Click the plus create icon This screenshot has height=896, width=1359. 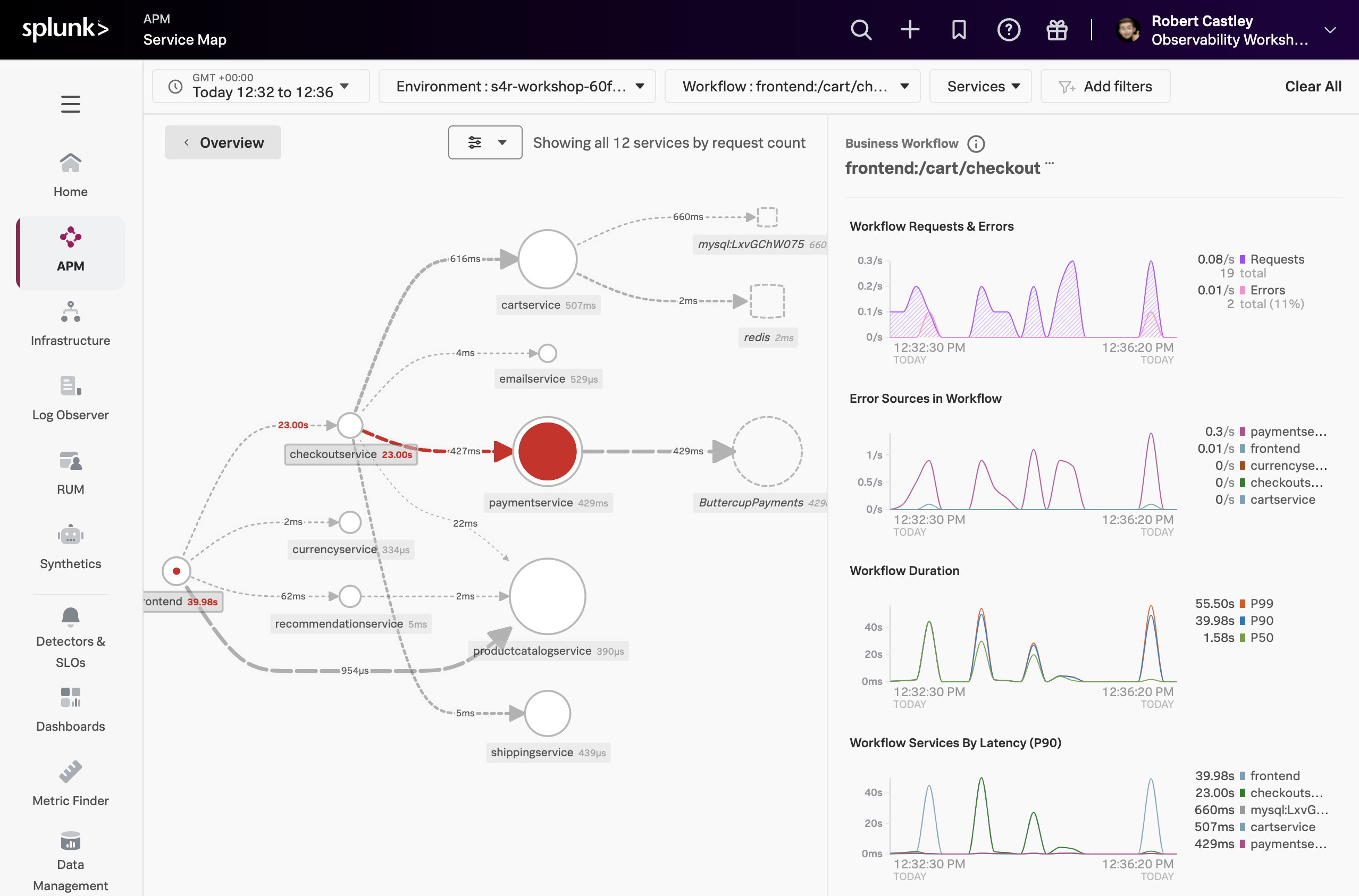(x=910, y=30)
